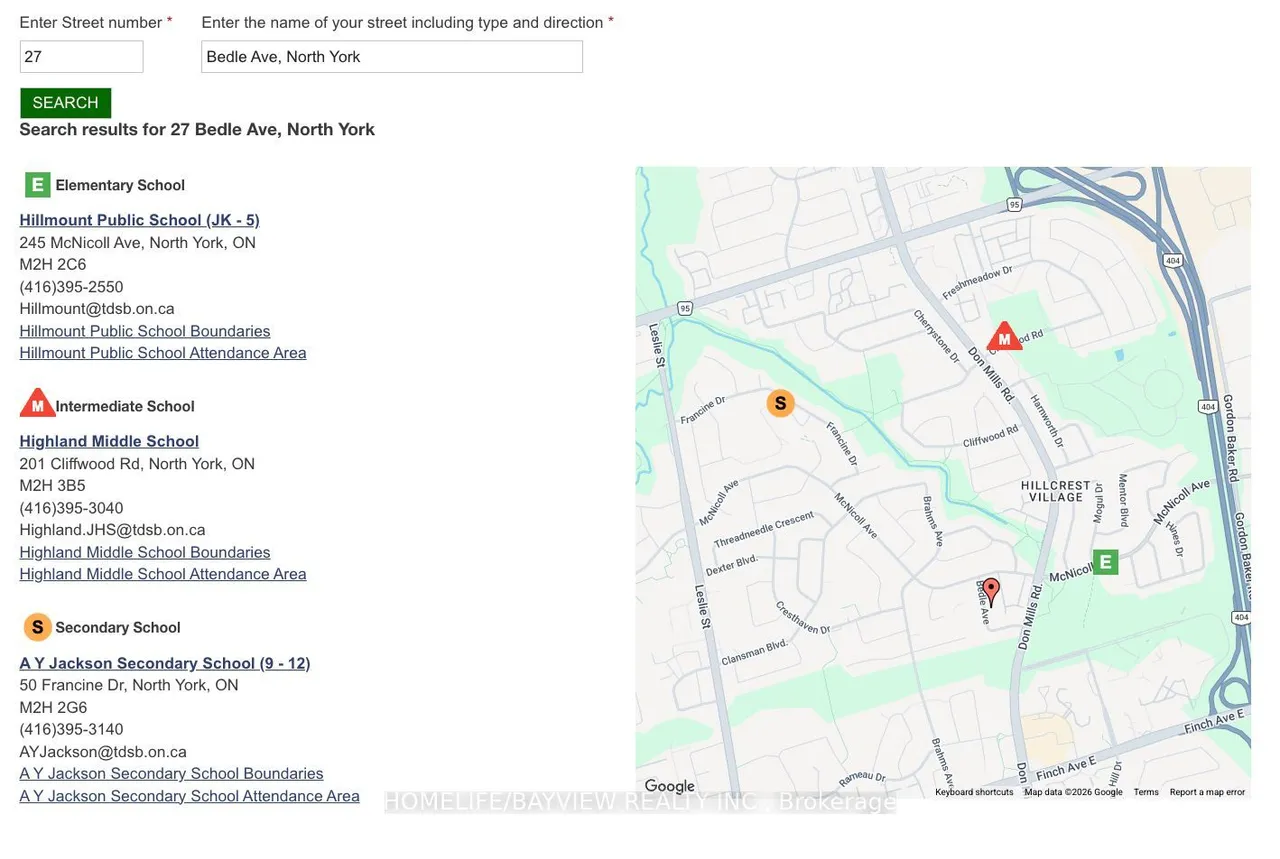Click the phone number (416)395-2550
Screen dimensions: 1280x859
pyautogui.click(x=71, y=287)
